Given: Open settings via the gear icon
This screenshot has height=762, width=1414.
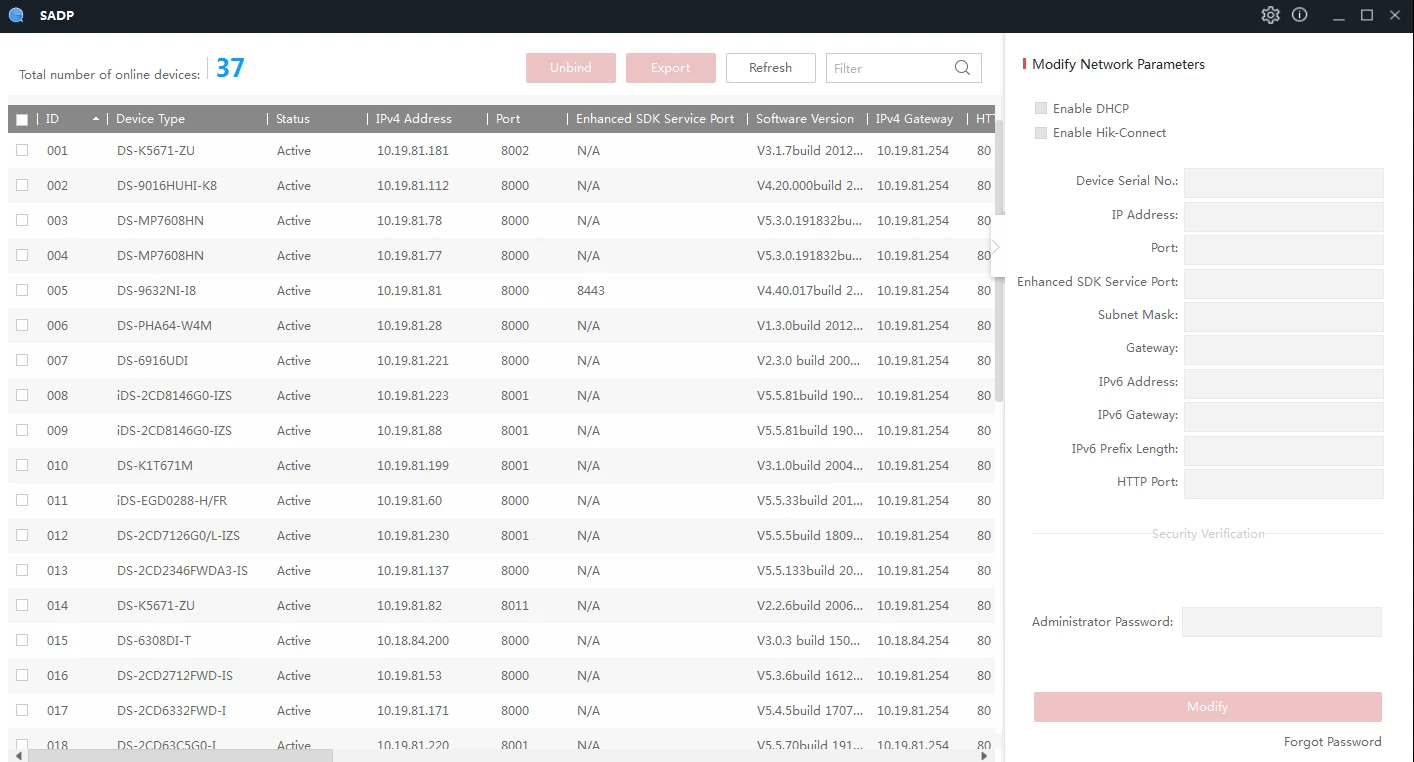Looking at the screenshot, I should pos(1270,15).
